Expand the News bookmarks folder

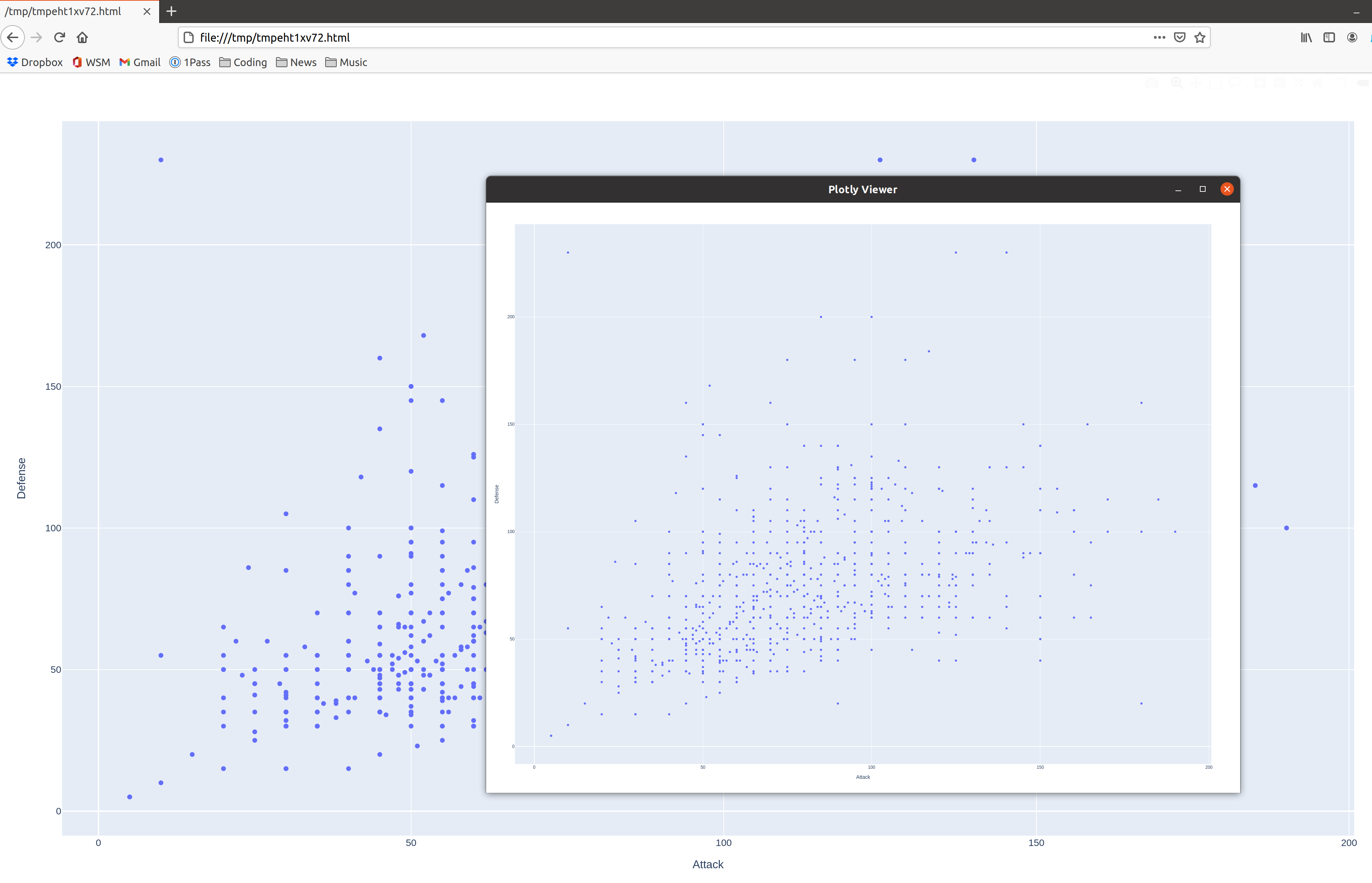pyautogui.click(x=296, y=62)
